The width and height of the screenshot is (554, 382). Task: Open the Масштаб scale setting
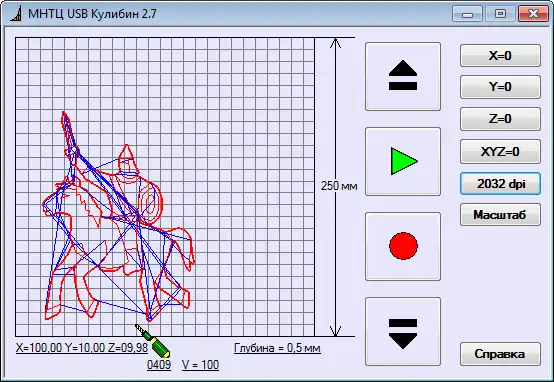click(500, 214)
